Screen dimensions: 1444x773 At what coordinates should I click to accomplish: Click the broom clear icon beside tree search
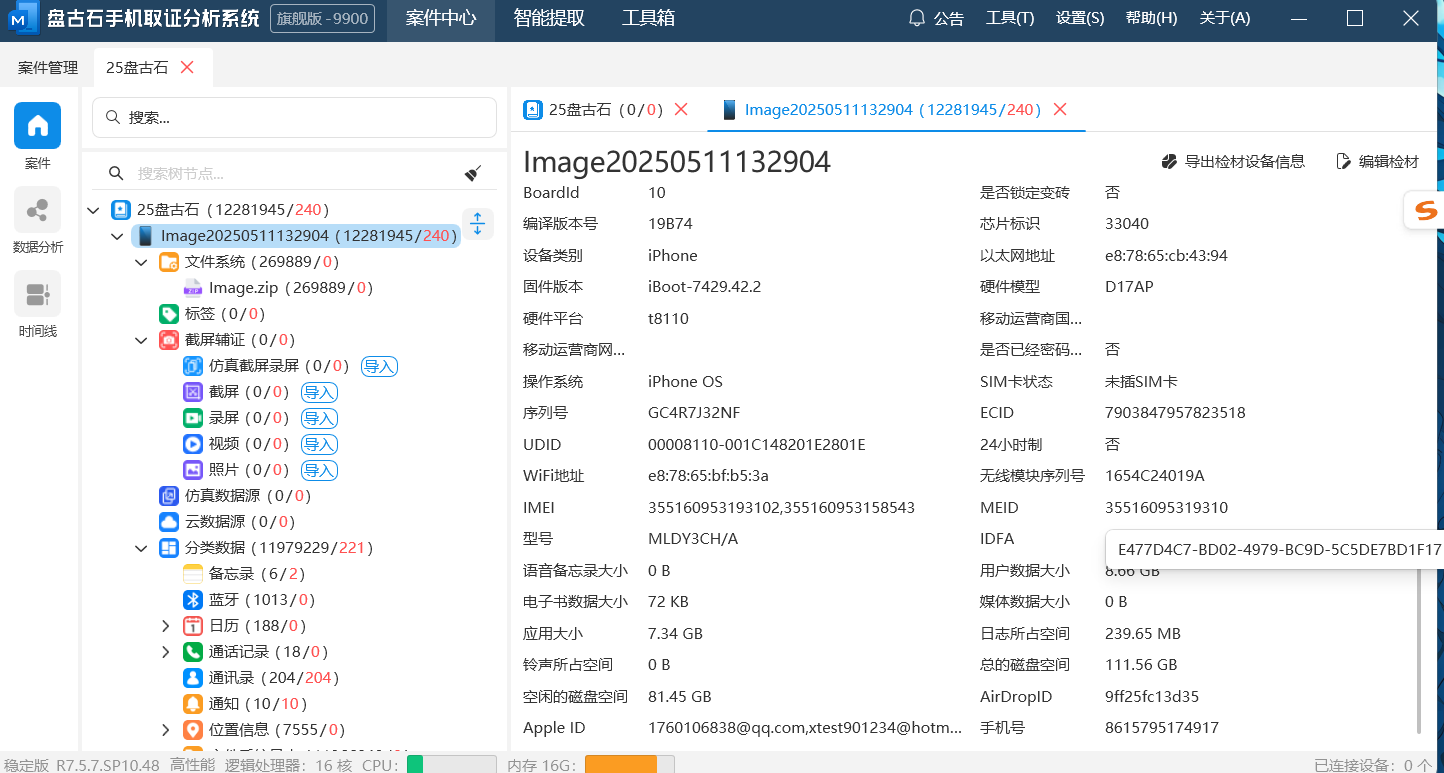(x=474, y=173)
